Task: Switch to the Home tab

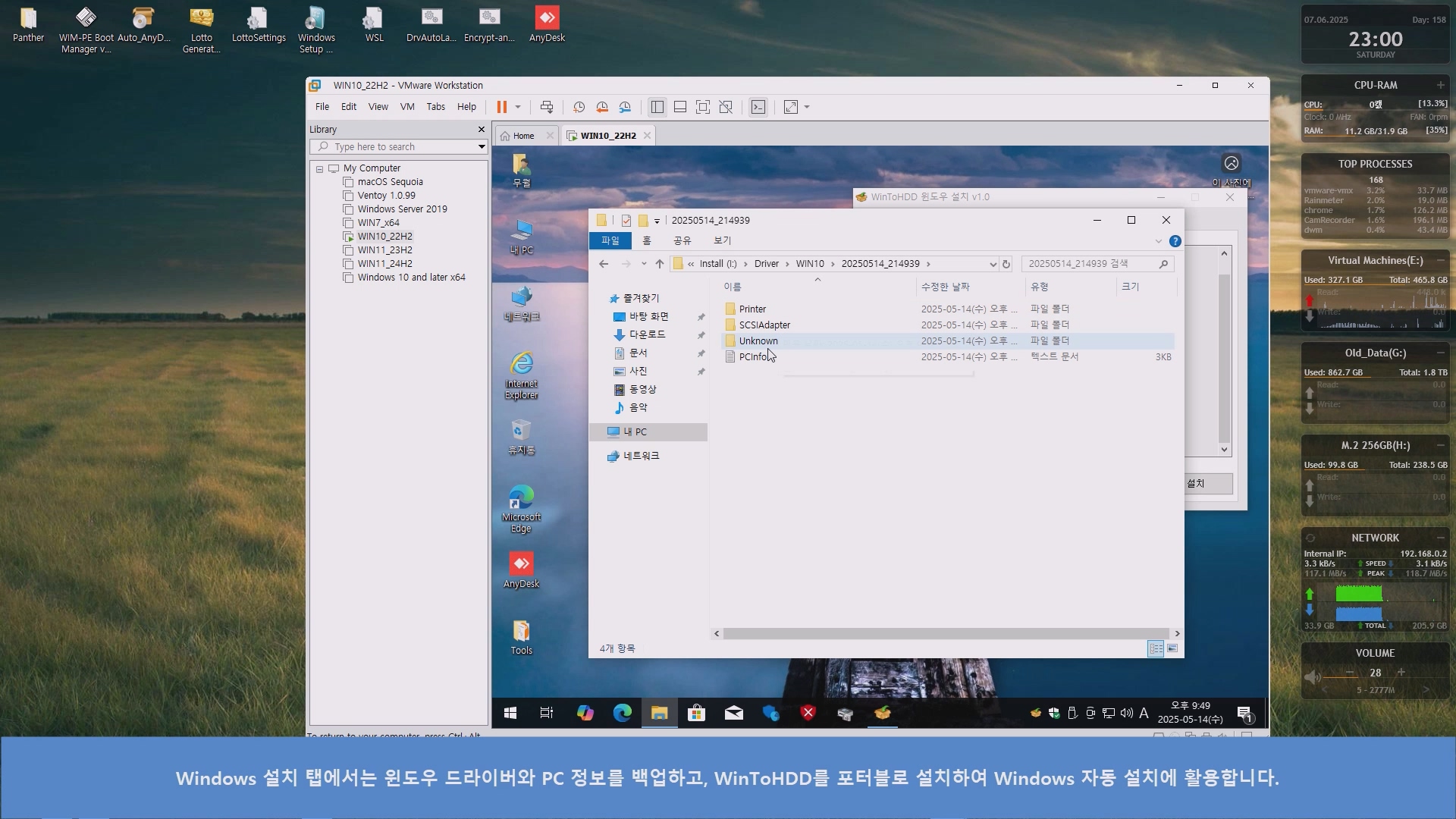Action: pos(523,136)
